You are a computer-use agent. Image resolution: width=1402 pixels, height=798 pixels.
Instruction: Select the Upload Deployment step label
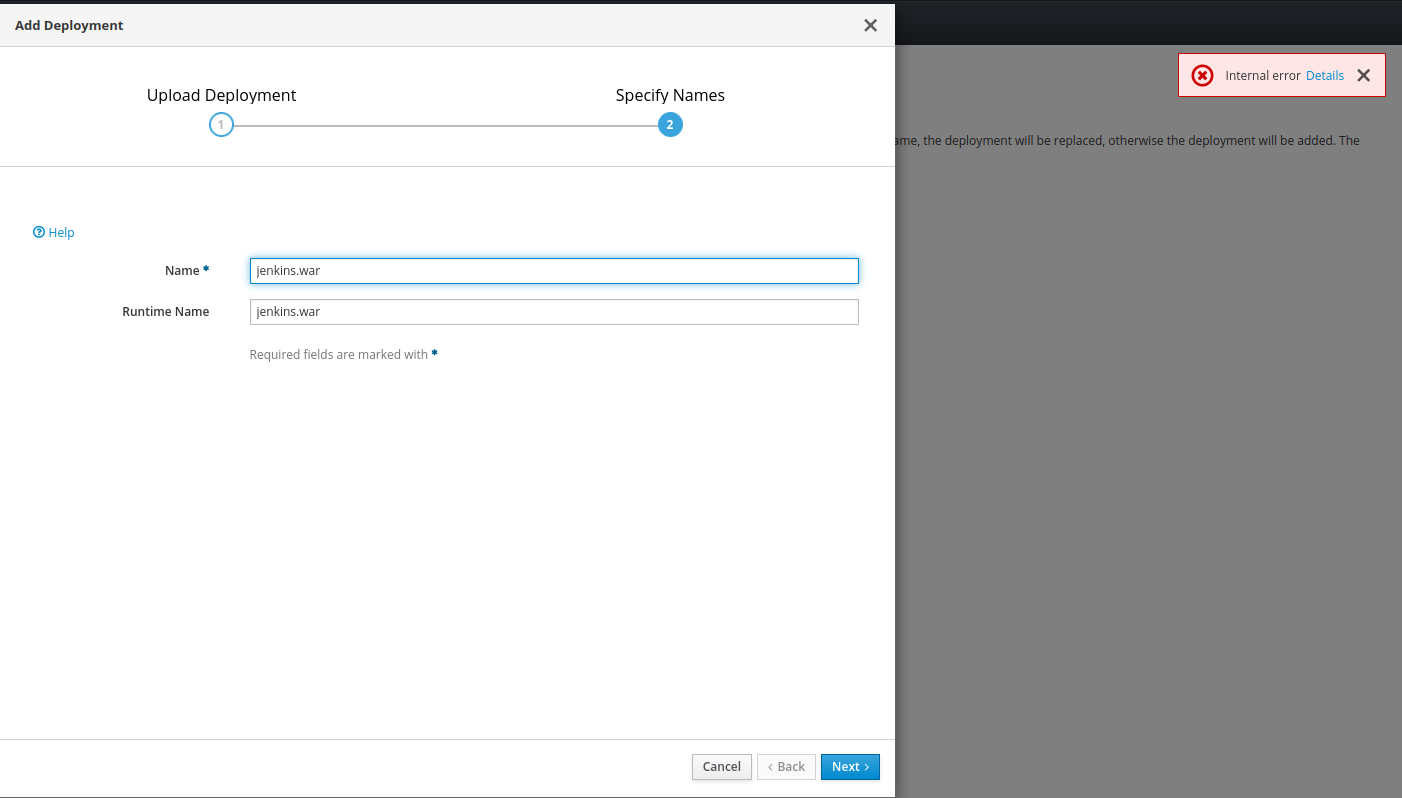[221, 95]
